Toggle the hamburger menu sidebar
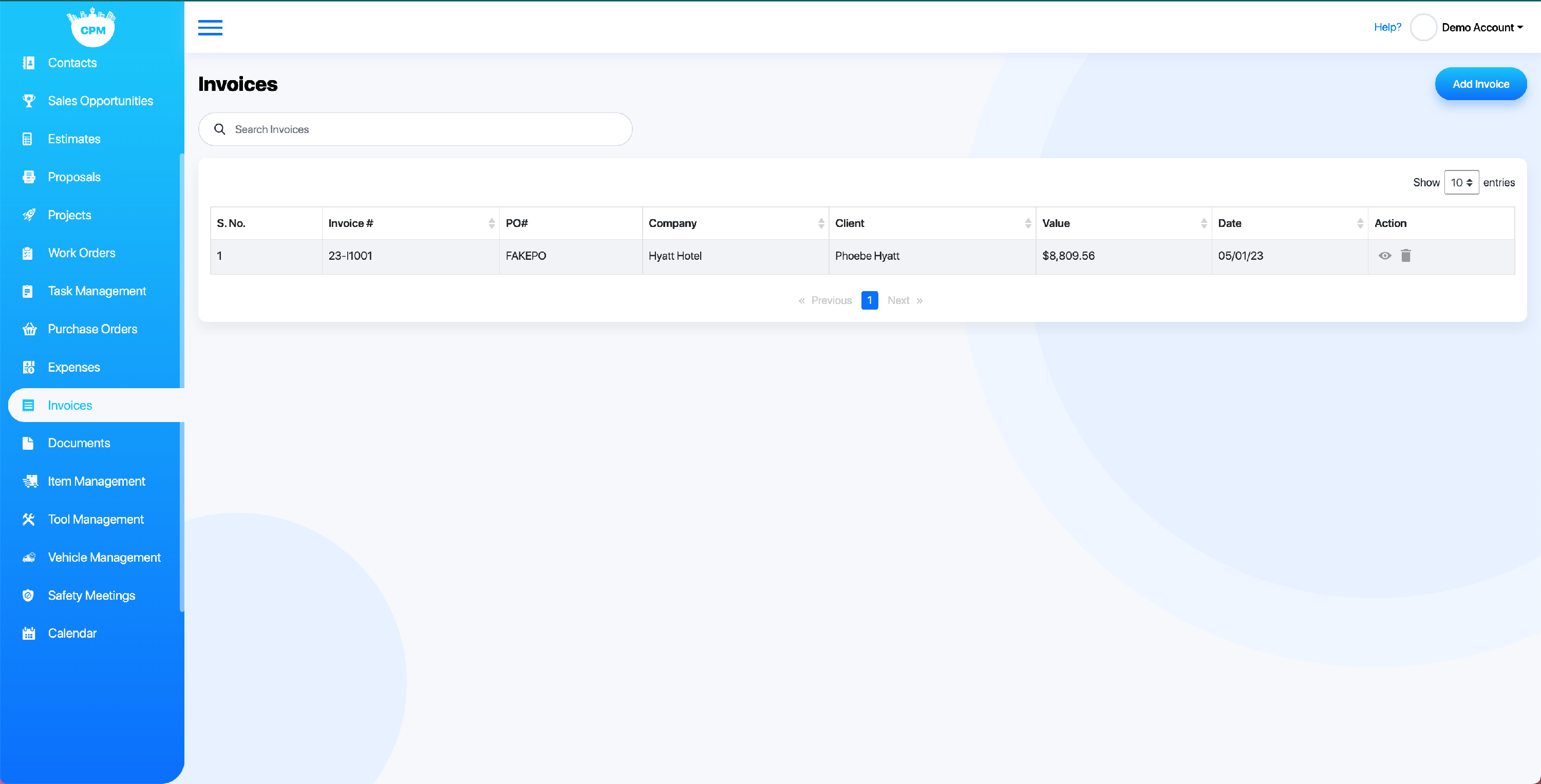This screenshot has height=784, width=1541. [210, 28]
